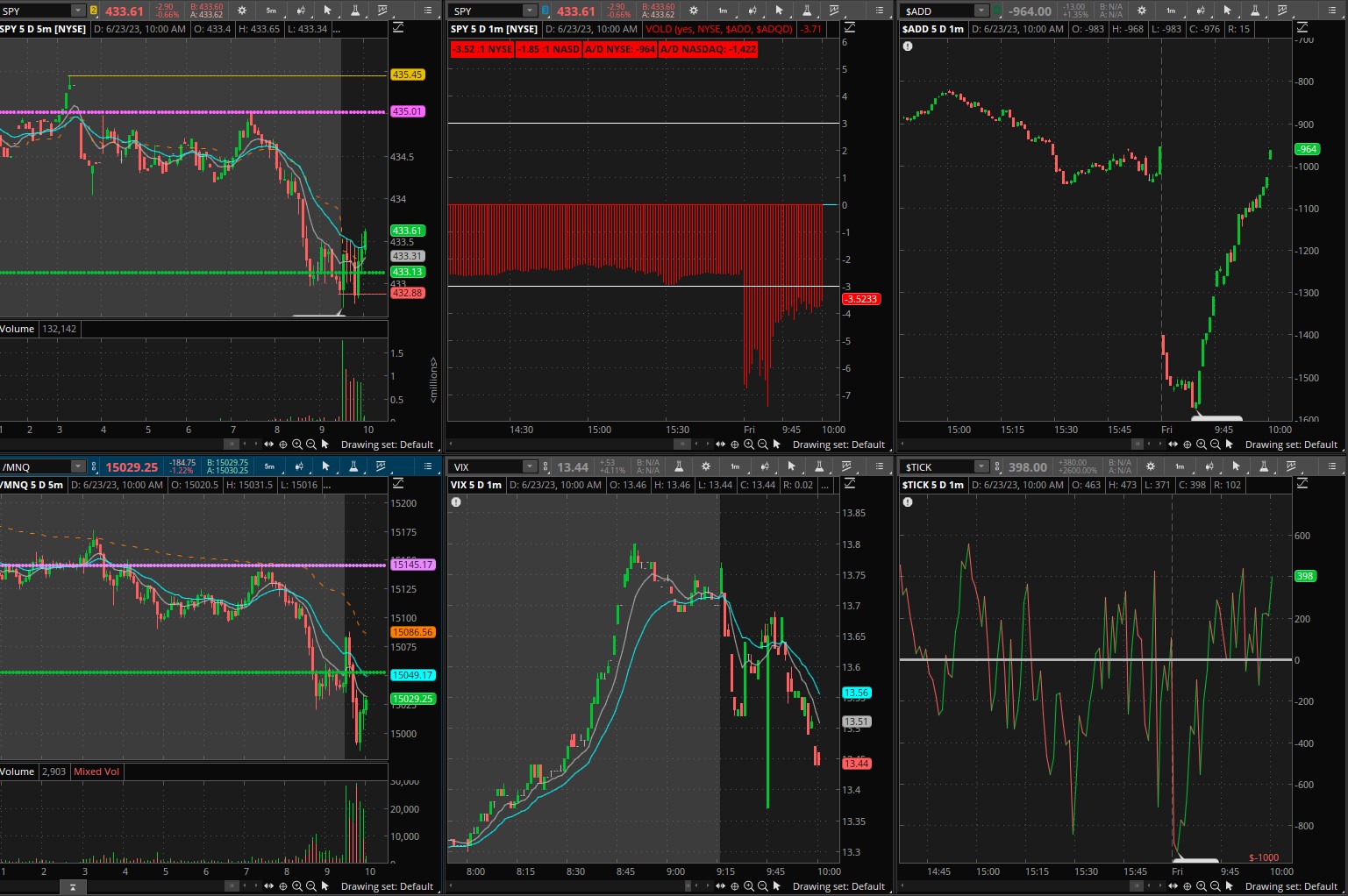Click info alert circle on $ADD chart

(908, 46)
